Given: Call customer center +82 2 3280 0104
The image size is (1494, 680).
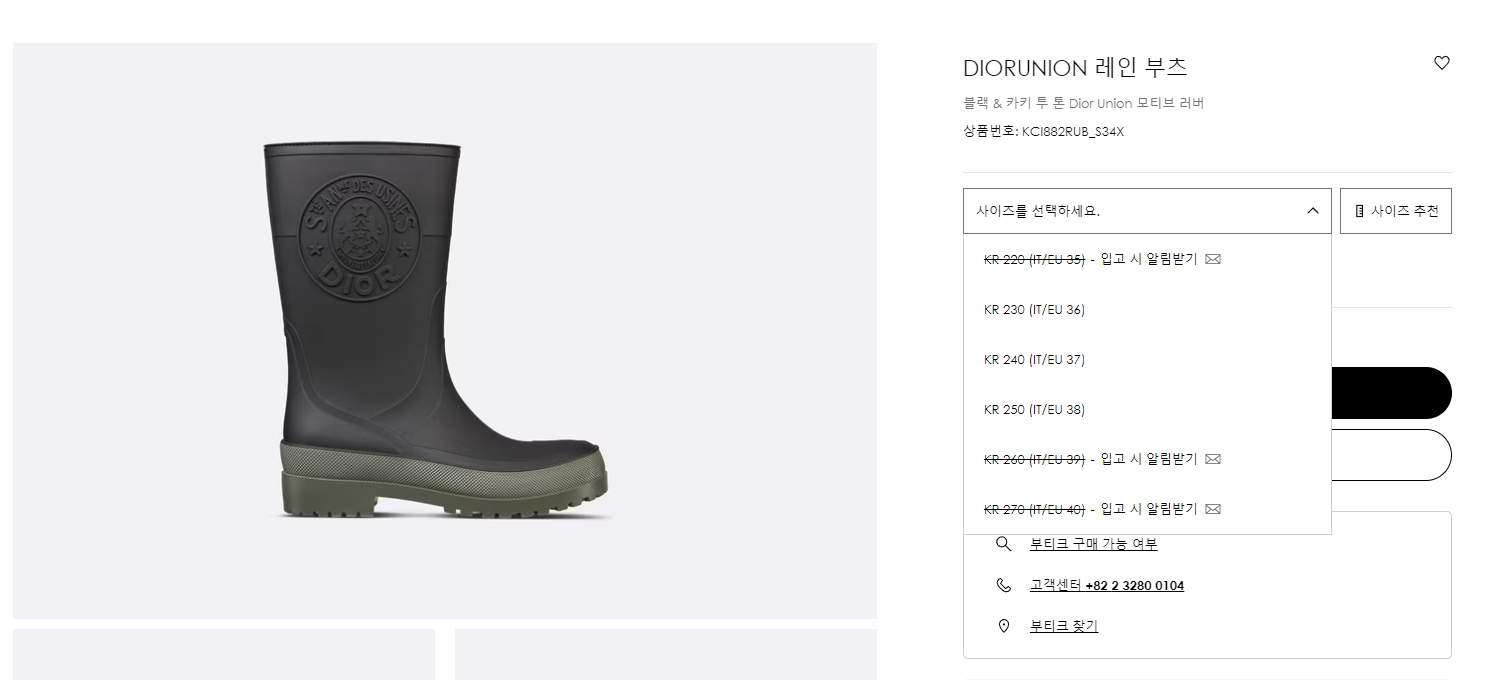Looking at the screenshot, I should (x=1107, y=585).
